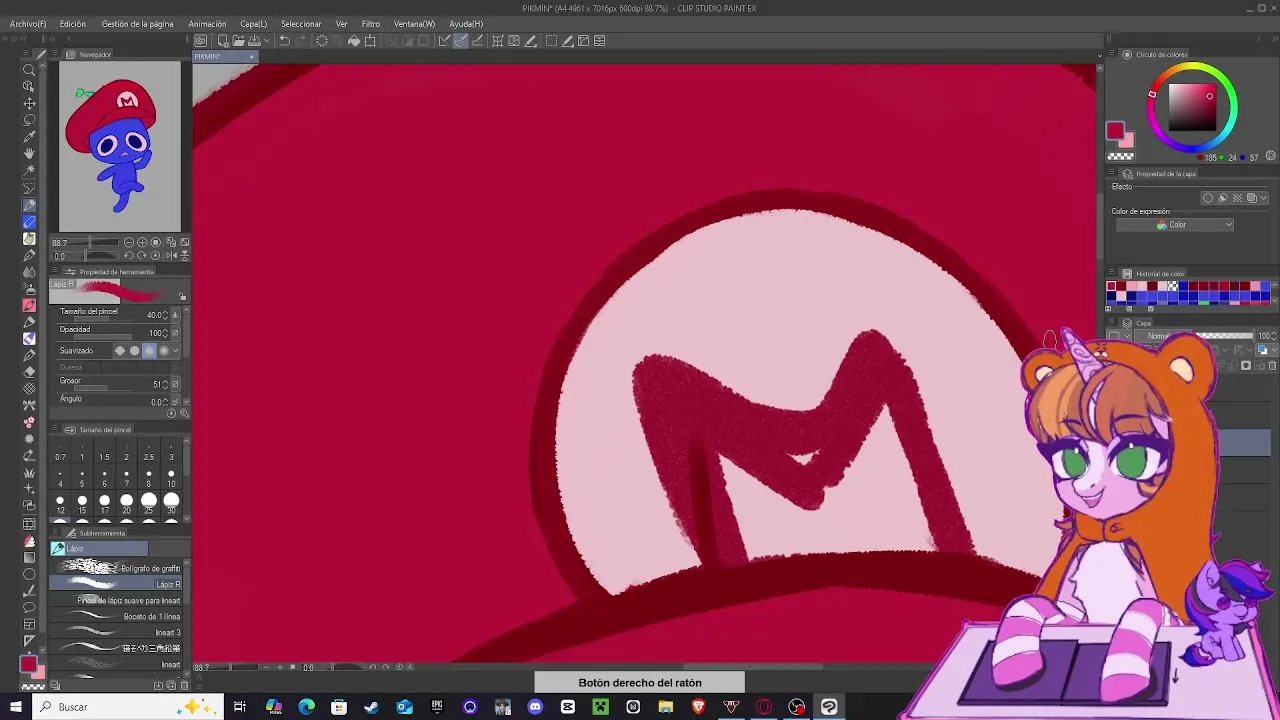The height and width of the screenshot is (720, 1280).
Task: Select the red main color swatch in toolbox
Action: pos(29,665)
